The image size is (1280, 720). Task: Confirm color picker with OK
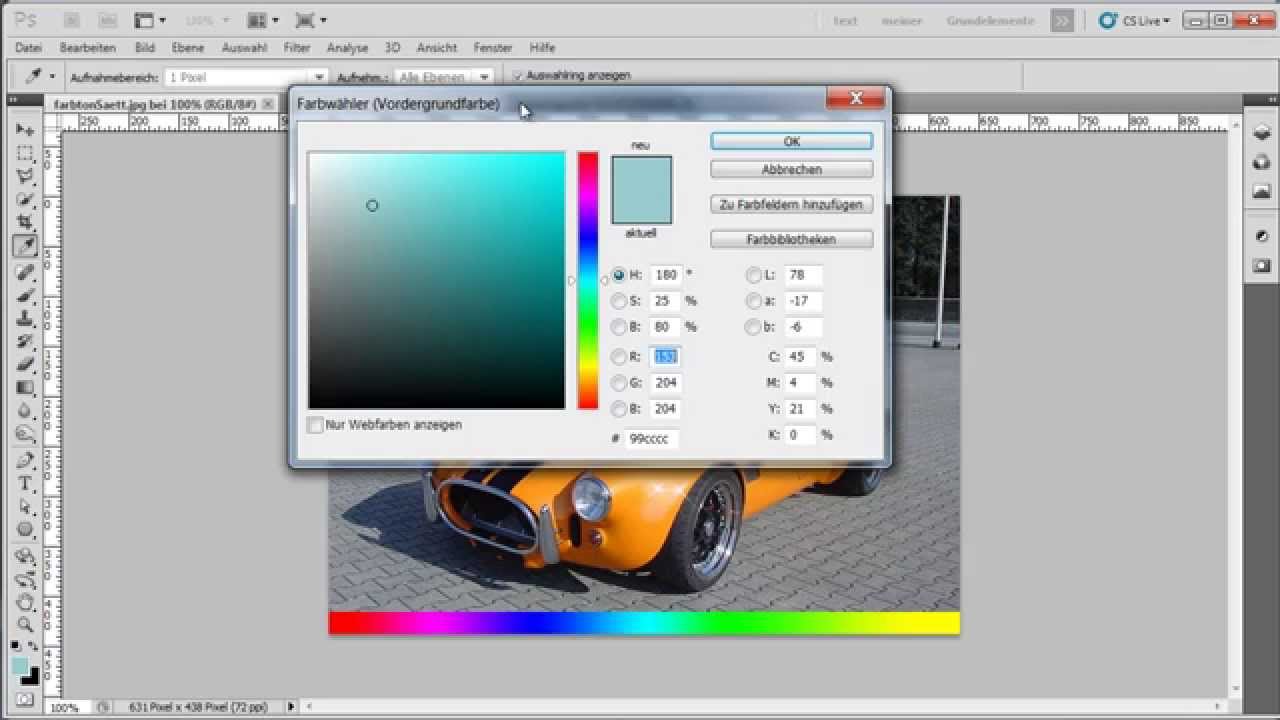[x=792, y=142]
